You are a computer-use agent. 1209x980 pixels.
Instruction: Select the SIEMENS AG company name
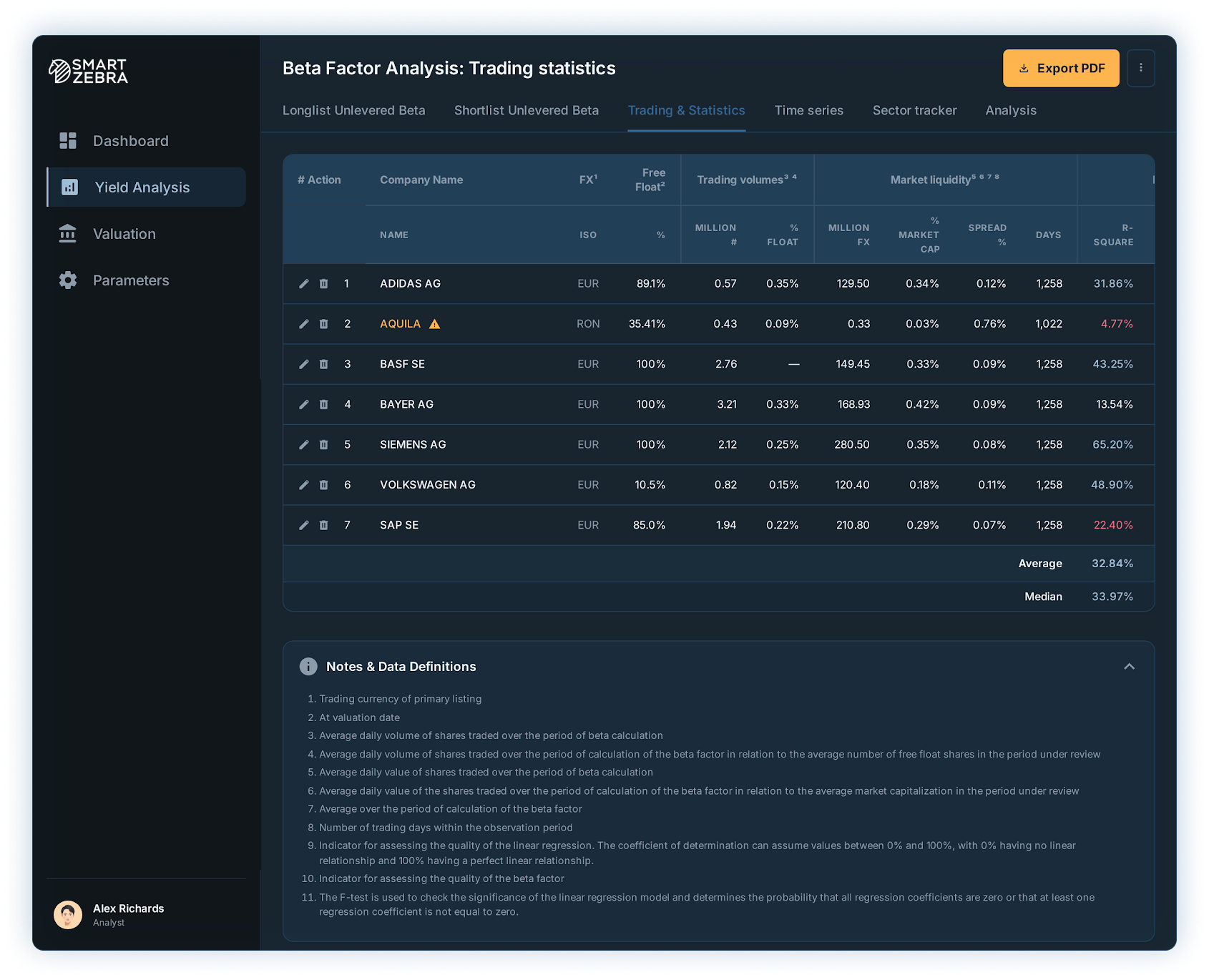[413, 445]
